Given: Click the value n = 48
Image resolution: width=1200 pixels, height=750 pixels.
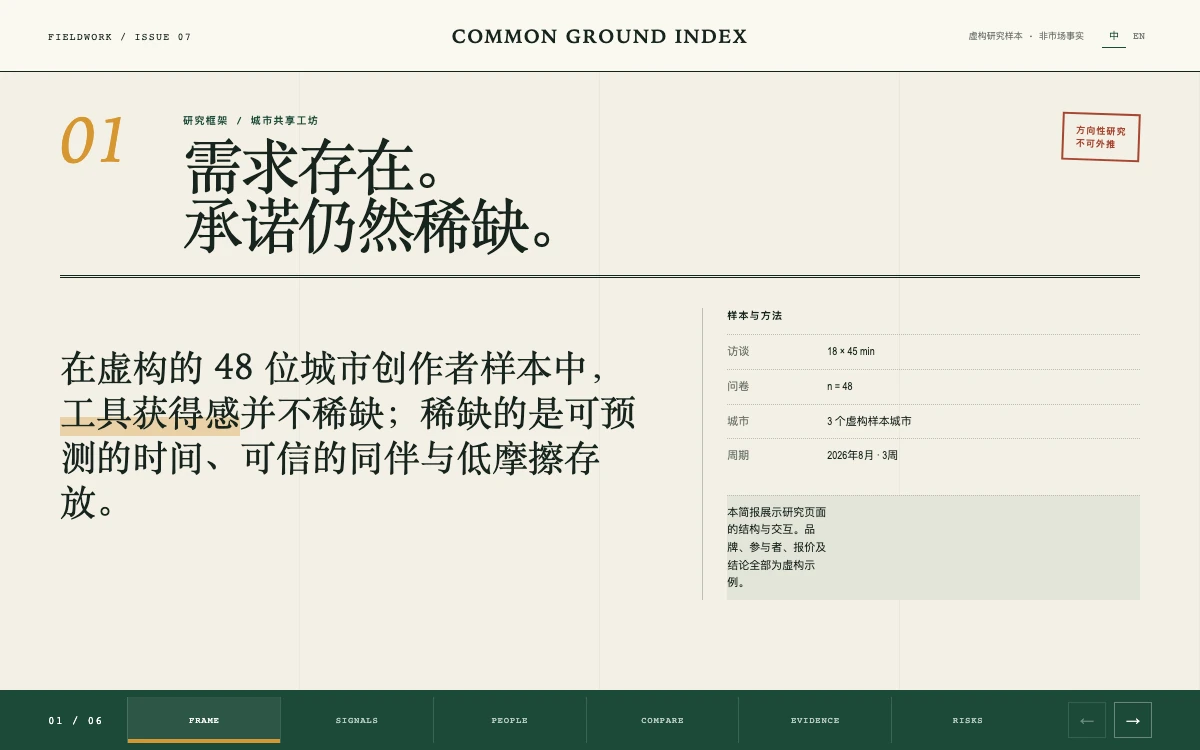Looking at the screenshot, I should 840,386.
